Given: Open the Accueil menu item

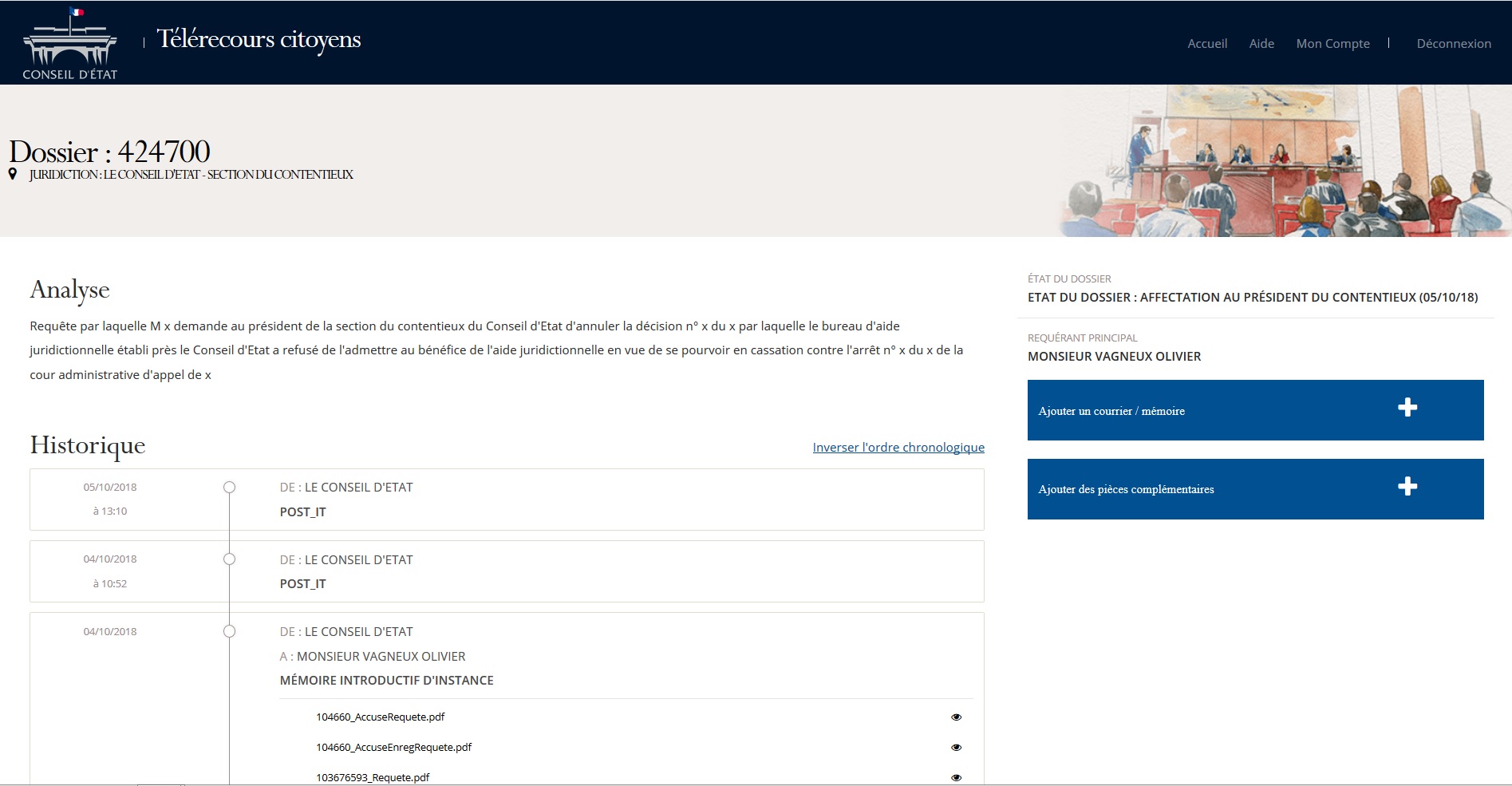Looking at the screenshot, I should 1206,44.
